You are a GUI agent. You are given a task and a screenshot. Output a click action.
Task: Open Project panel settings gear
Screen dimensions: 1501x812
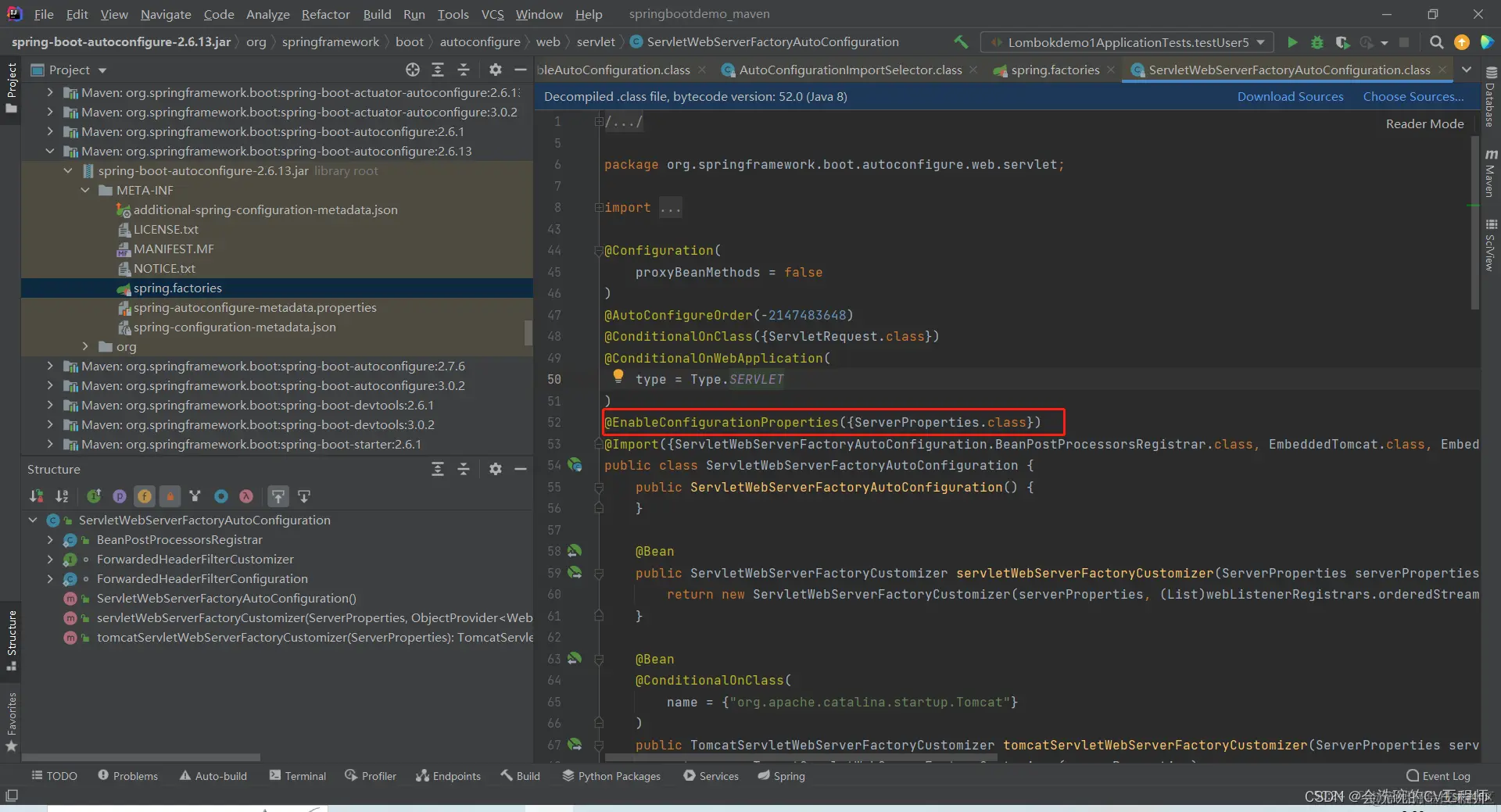click(495, 70)
